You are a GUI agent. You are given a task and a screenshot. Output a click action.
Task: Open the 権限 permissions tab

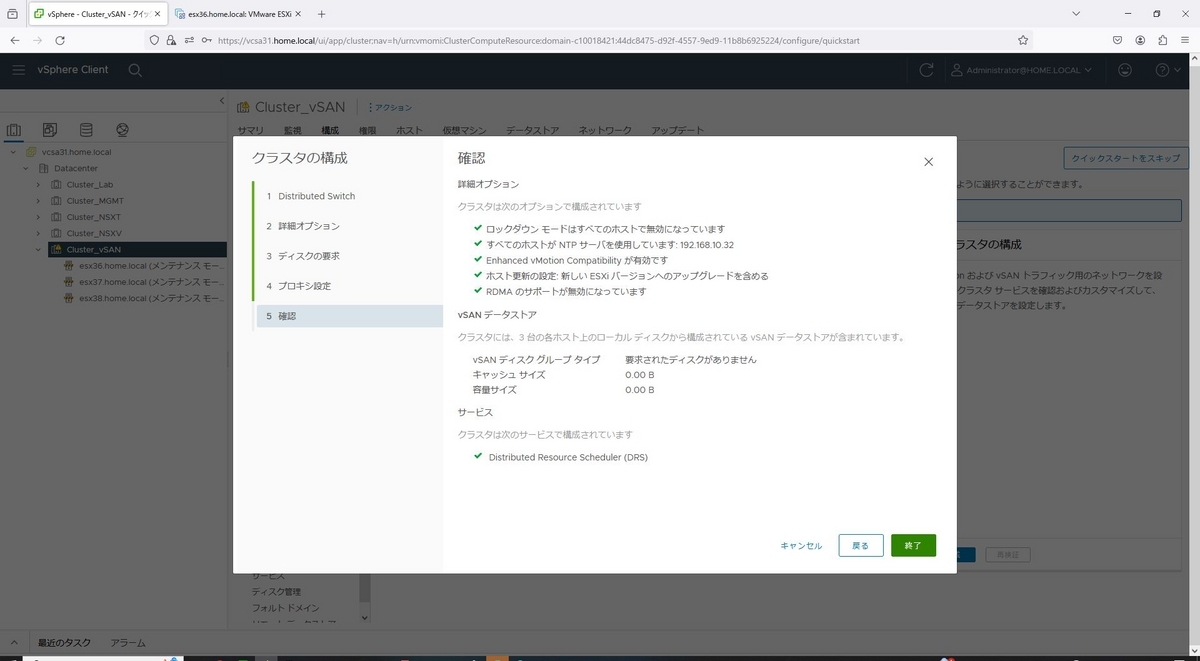367,130
